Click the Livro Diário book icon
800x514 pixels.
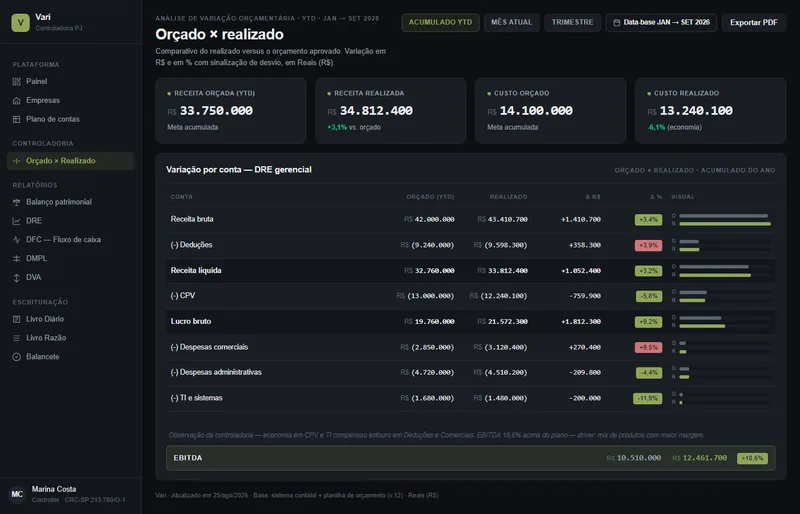tap(16, 319)
